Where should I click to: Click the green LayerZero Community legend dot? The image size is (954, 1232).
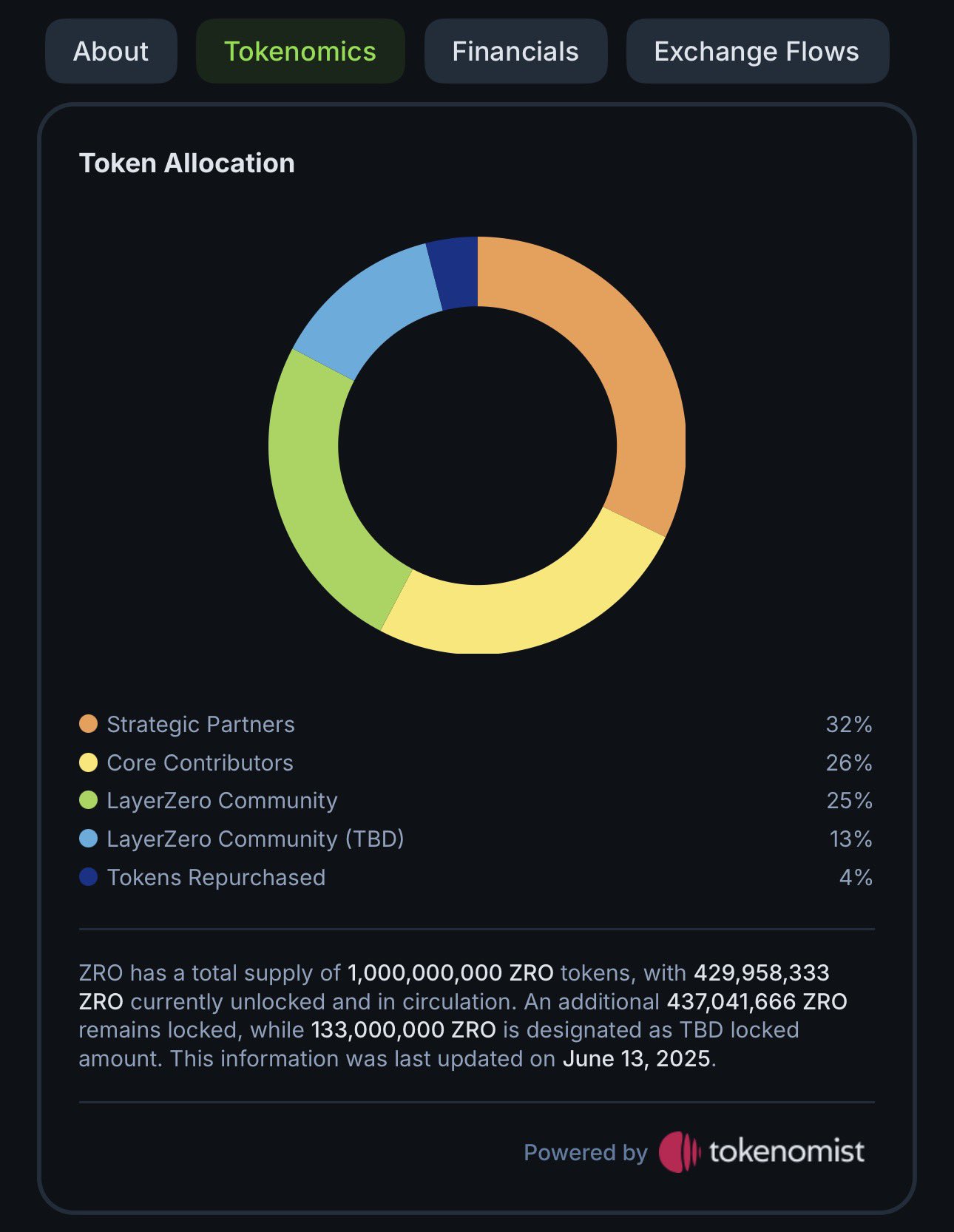(89, 800)
